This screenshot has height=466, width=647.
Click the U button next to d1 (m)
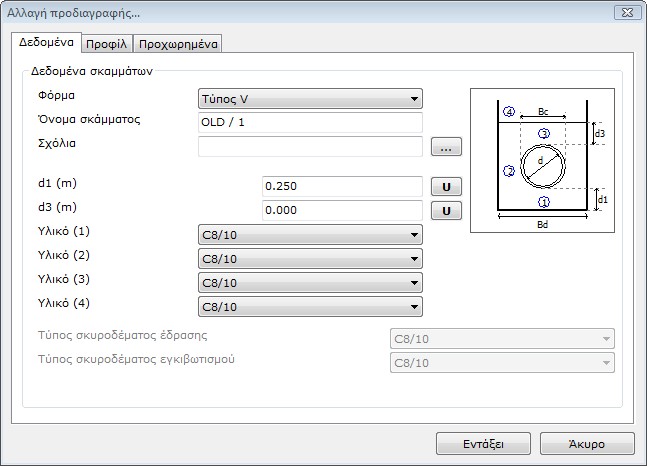445,187
